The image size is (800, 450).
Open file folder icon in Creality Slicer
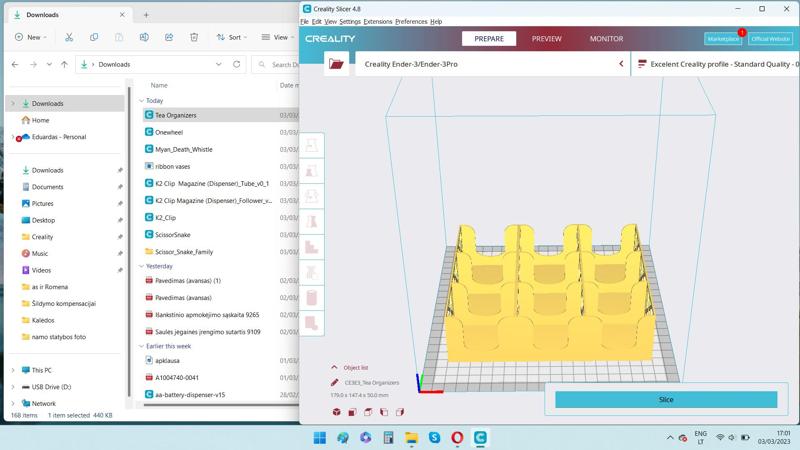pos(336,64)
